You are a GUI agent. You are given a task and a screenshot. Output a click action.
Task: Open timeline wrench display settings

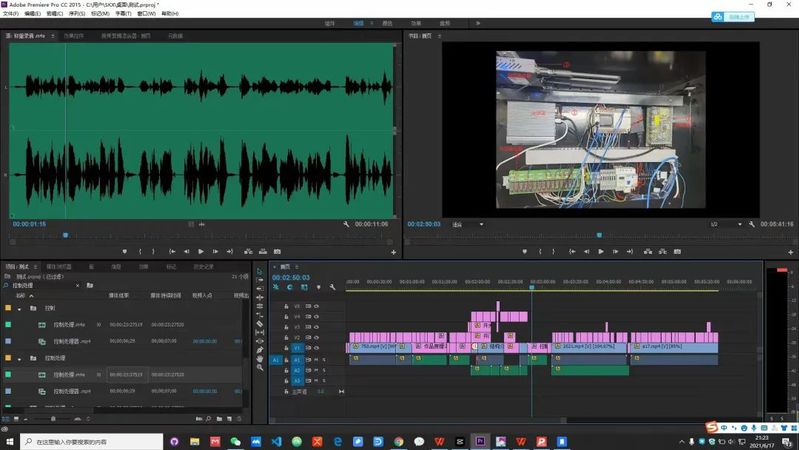point(332,287)
